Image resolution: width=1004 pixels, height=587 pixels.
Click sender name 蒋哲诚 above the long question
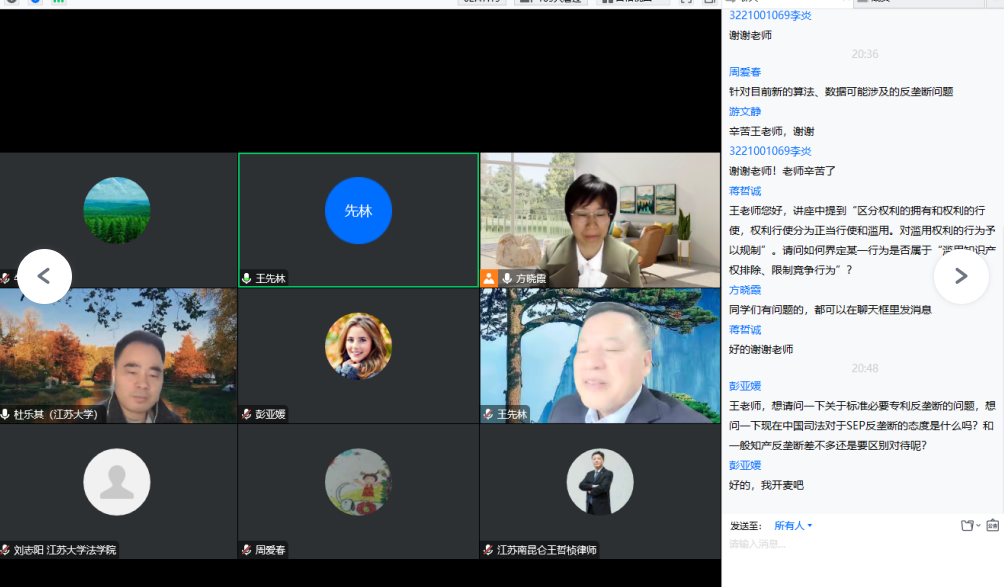click(744, 190)
